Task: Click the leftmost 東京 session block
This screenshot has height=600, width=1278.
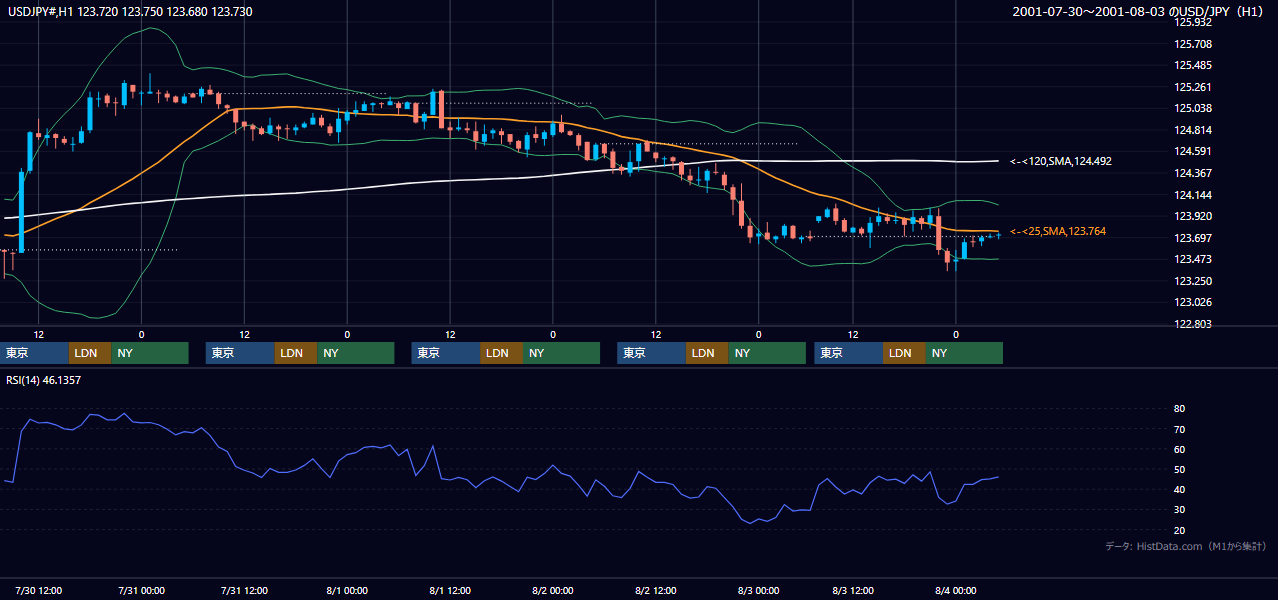Action: click(x=34, y=353)
